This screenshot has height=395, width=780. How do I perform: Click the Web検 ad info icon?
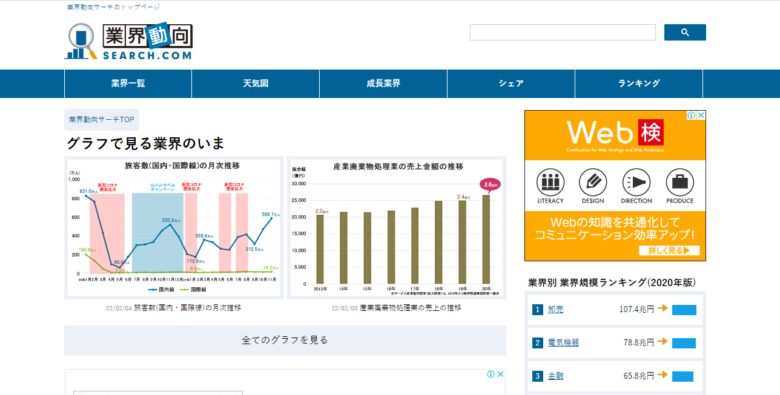click(691, 115)
